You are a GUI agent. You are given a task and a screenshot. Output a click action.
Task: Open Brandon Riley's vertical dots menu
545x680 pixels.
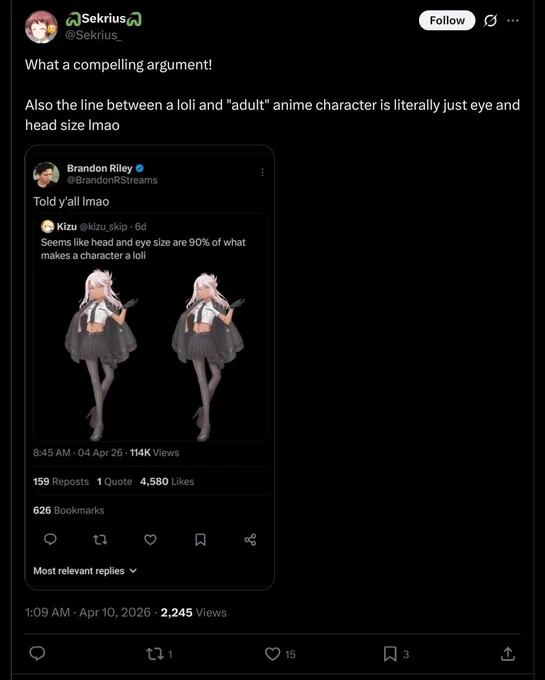[262, 172]
